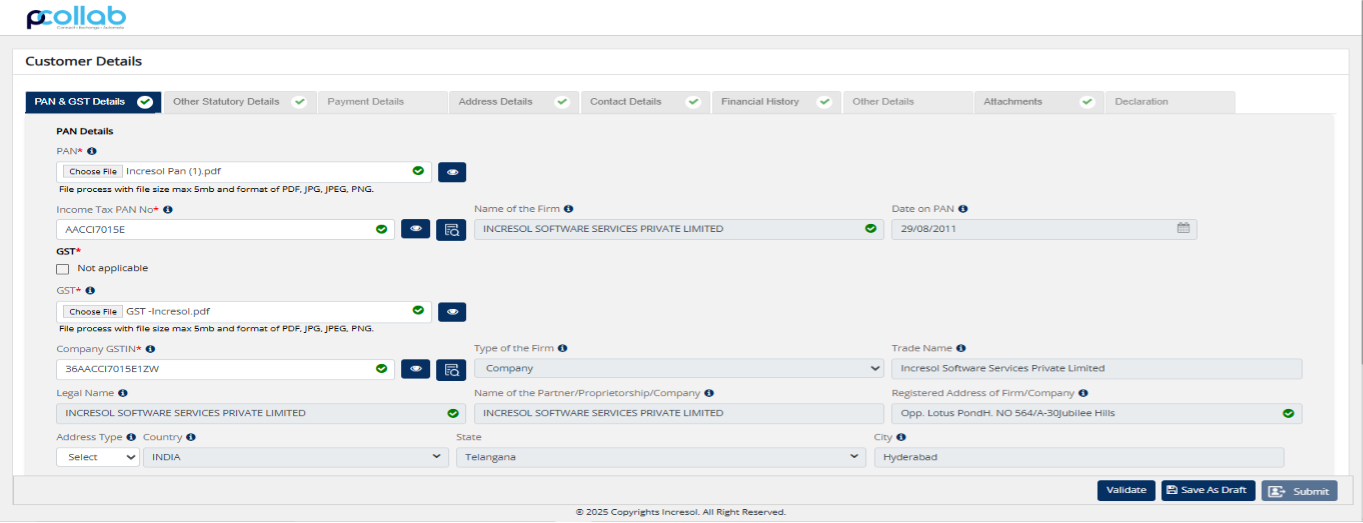Click the Legal Name field

pyautogui.click(x=261, y=413)
